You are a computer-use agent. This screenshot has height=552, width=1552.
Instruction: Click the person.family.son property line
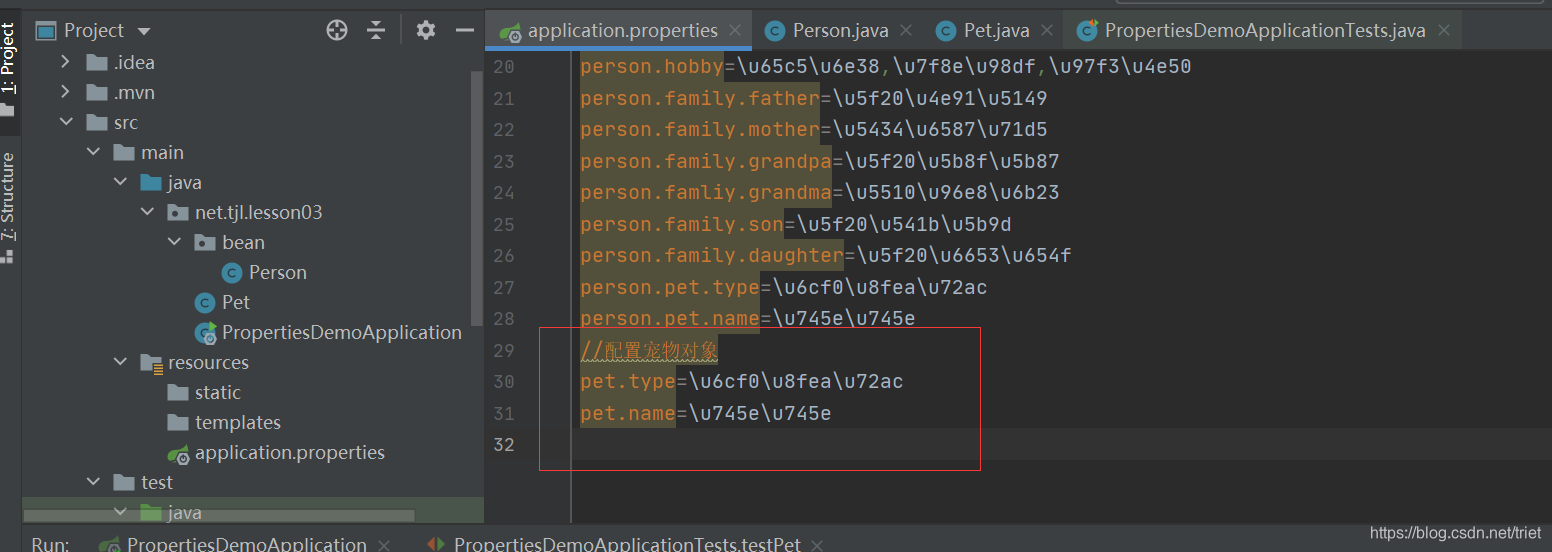(795, 224)
